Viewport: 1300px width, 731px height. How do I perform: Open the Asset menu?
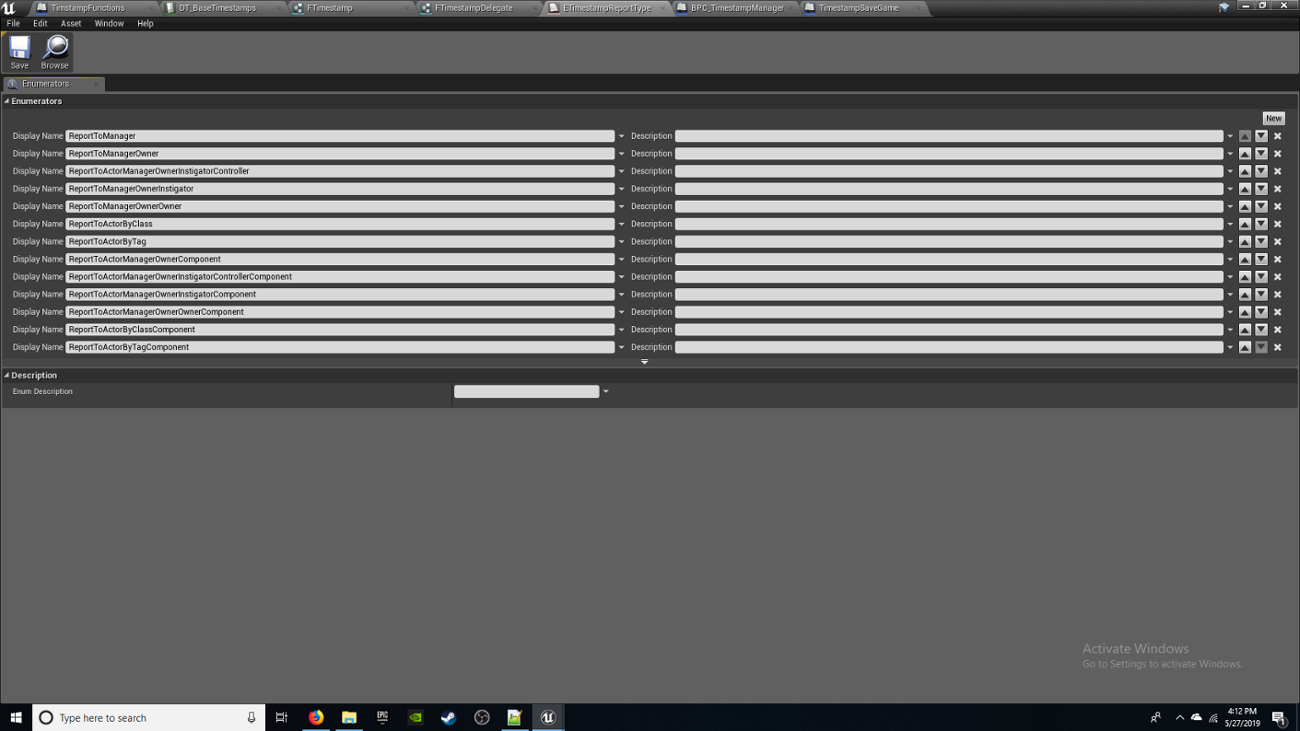pyautogui.click(x=69, y=23)
